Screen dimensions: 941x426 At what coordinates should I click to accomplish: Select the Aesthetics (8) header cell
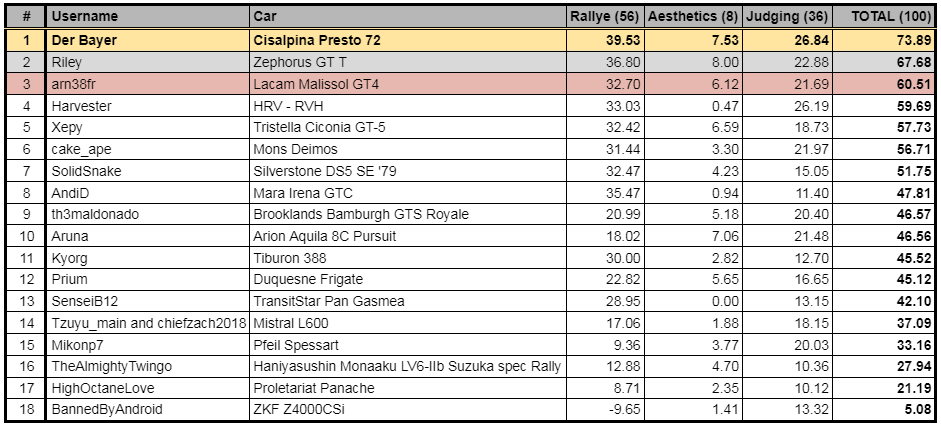pyautogui.click(x=692, y=17)
